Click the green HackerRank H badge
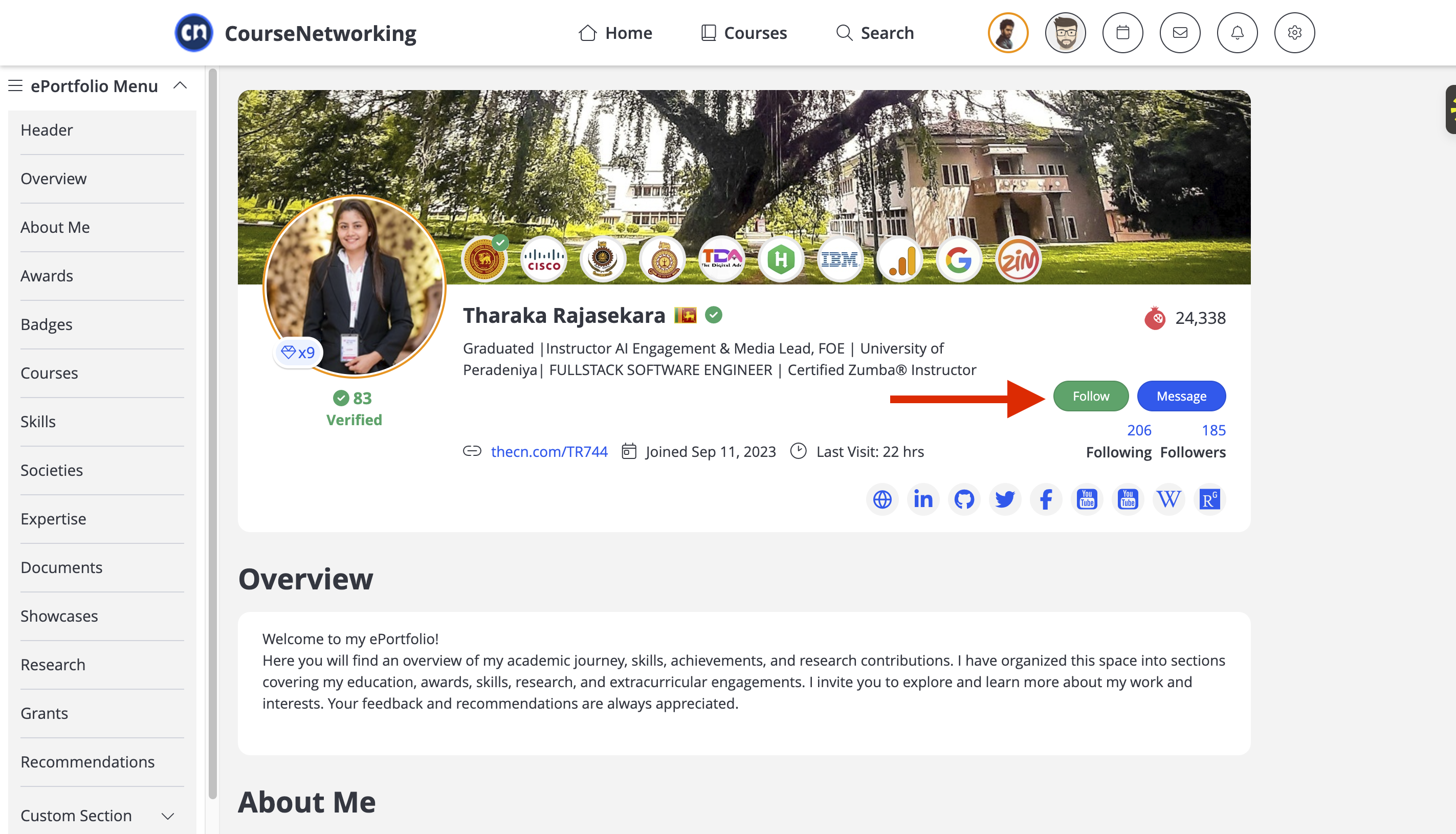Screen dimensions: 1456x834 tap(780, 259)
